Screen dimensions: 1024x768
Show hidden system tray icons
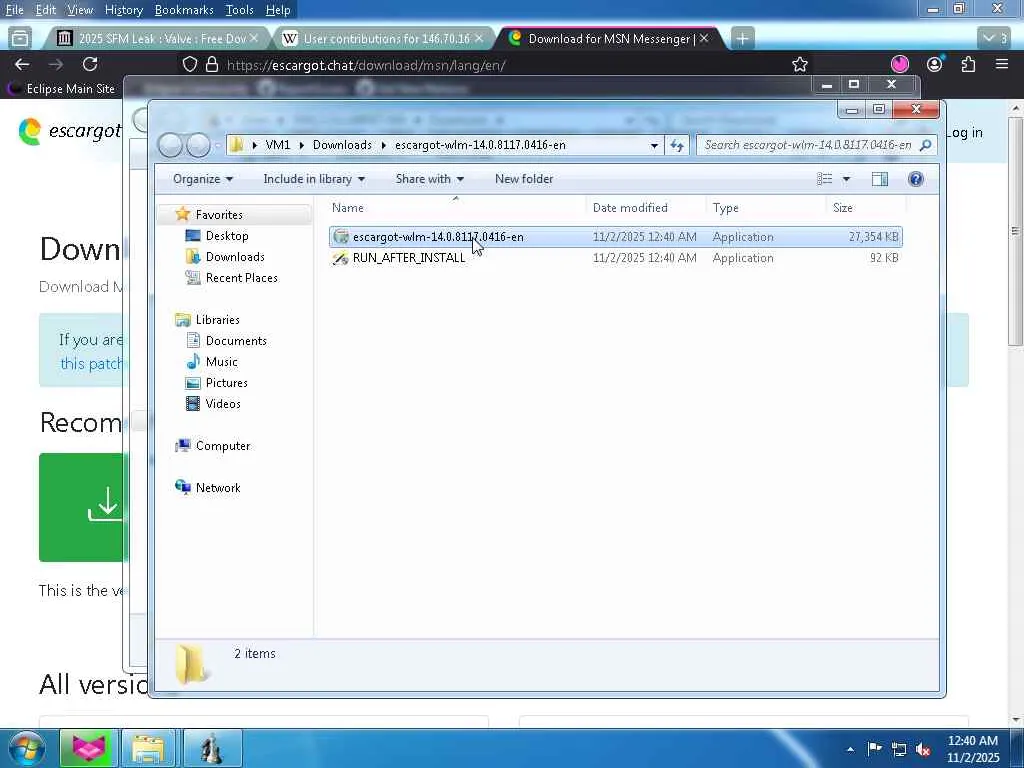(x=850, y=749)
